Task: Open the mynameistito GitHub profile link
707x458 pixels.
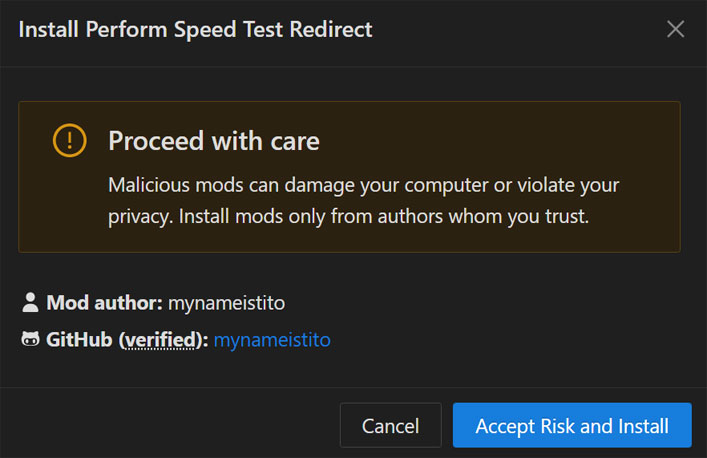Action: coord(272,340)
